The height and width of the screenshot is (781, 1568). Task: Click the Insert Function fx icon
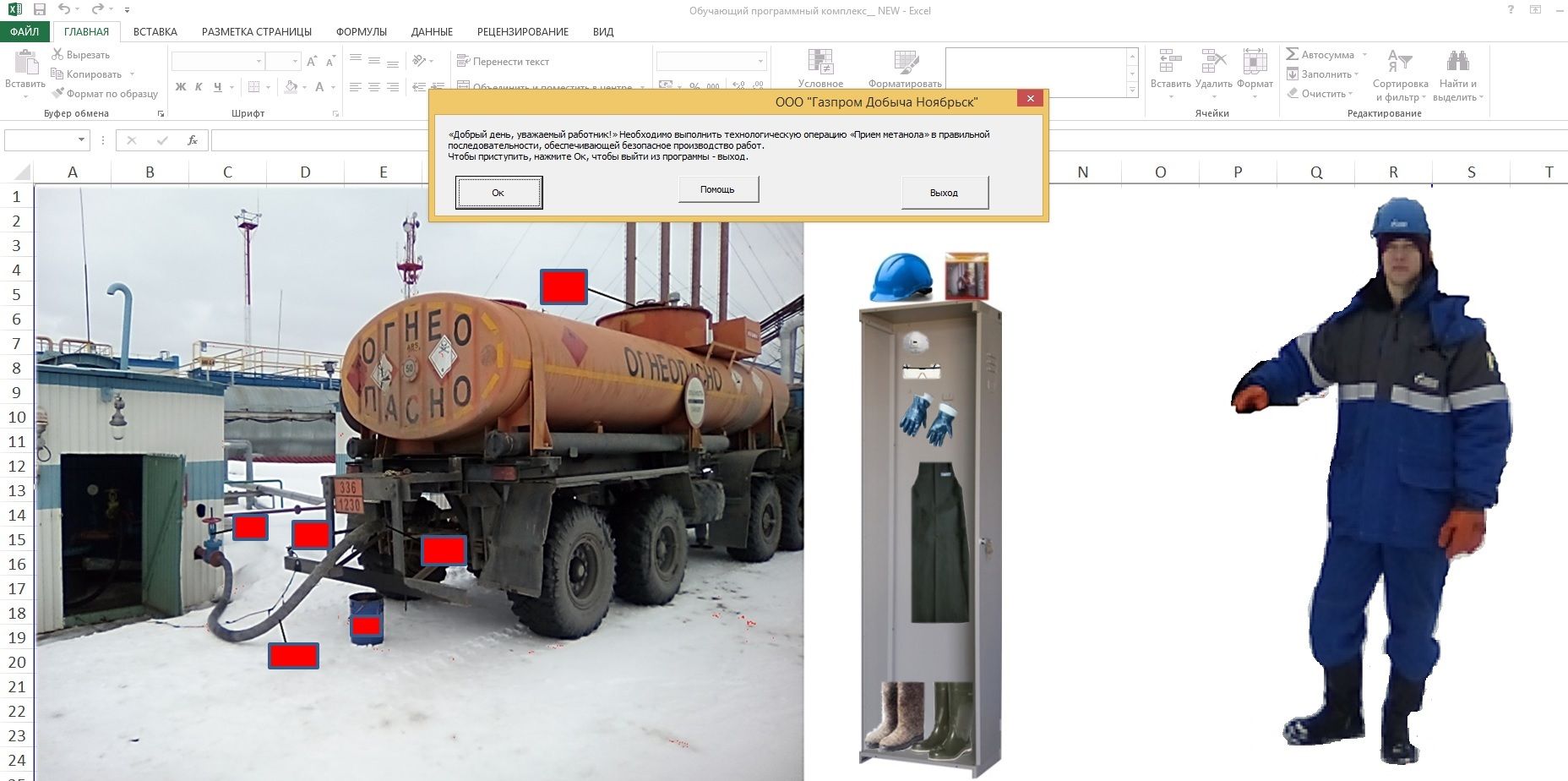193,140
